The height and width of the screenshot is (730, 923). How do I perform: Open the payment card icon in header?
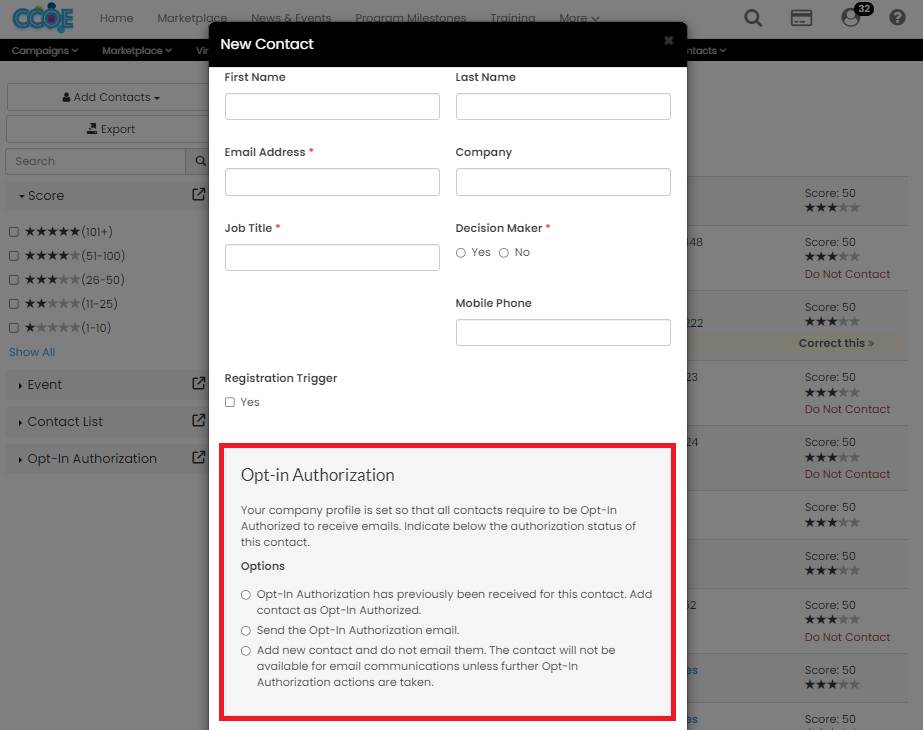pyautogui.click(x=800, y=18)
